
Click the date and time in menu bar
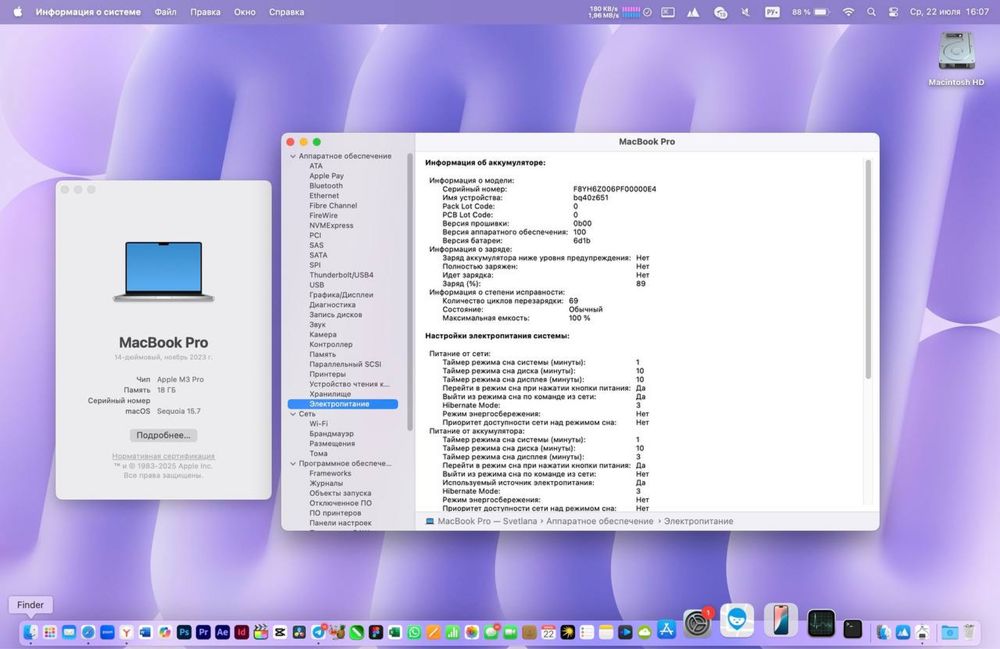(949, 11)
